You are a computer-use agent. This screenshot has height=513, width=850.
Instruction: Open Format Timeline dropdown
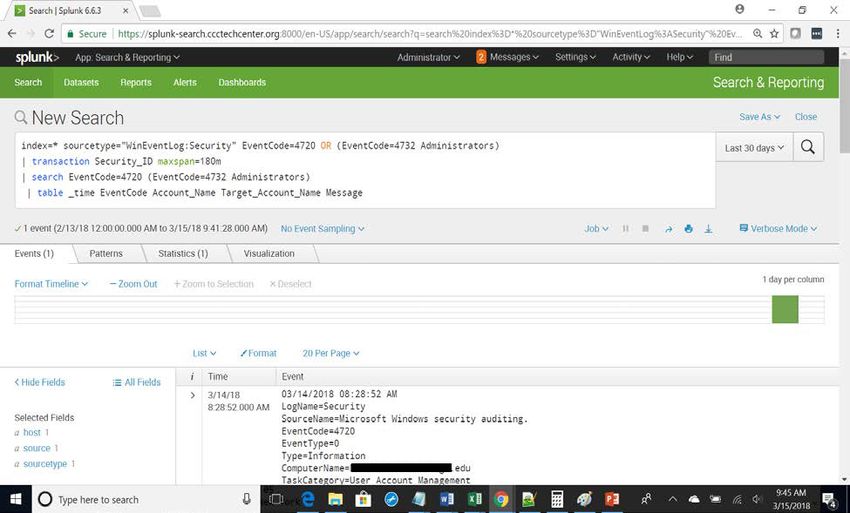coord(51,284)
